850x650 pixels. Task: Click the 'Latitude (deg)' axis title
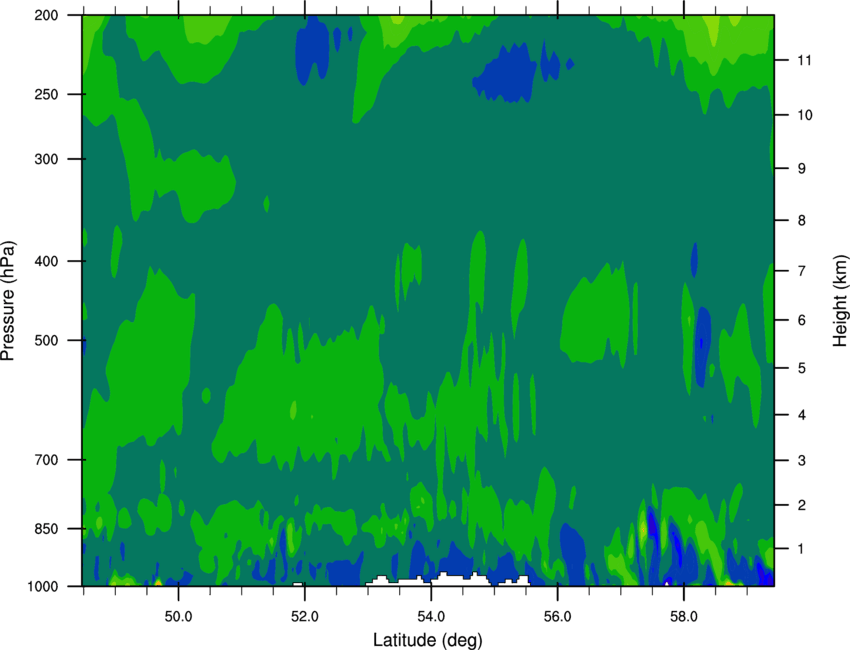click(427, 640)
